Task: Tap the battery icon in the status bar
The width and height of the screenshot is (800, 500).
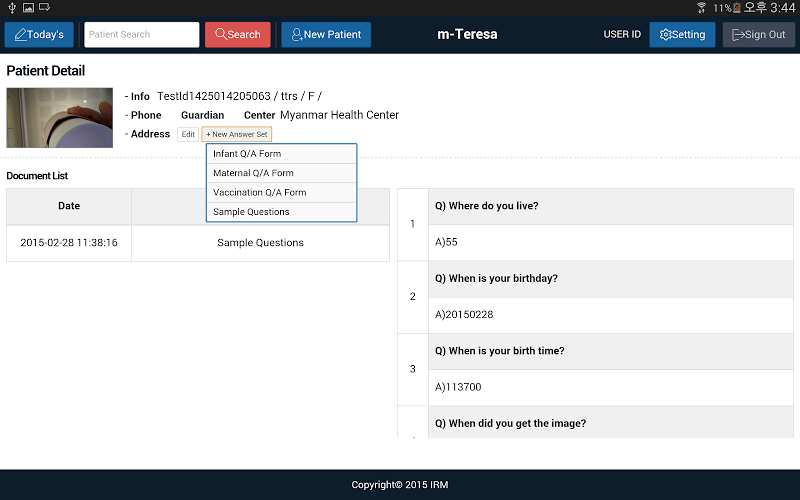Action: [x=737, y=7]
